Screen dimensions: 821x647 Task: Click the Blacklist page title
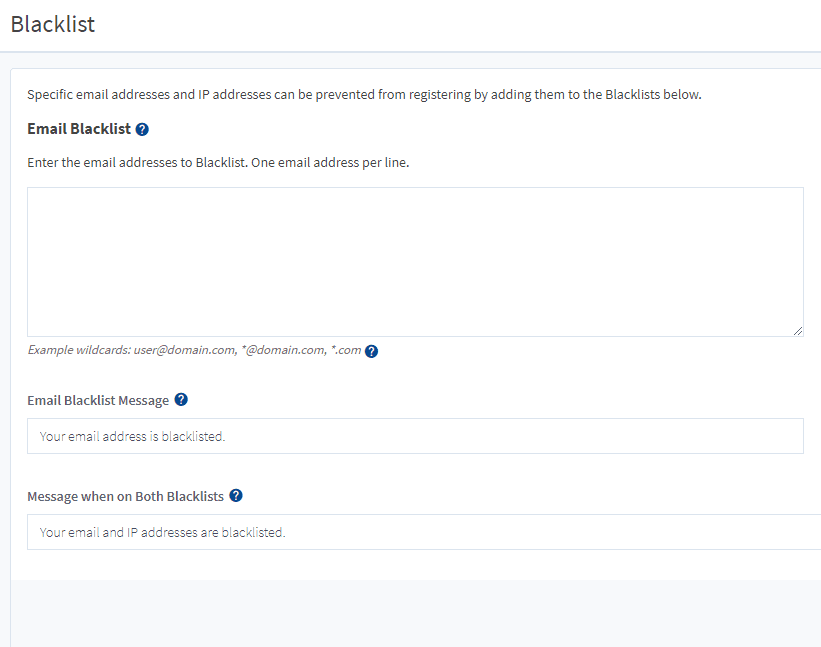click(x=53, y=24)
